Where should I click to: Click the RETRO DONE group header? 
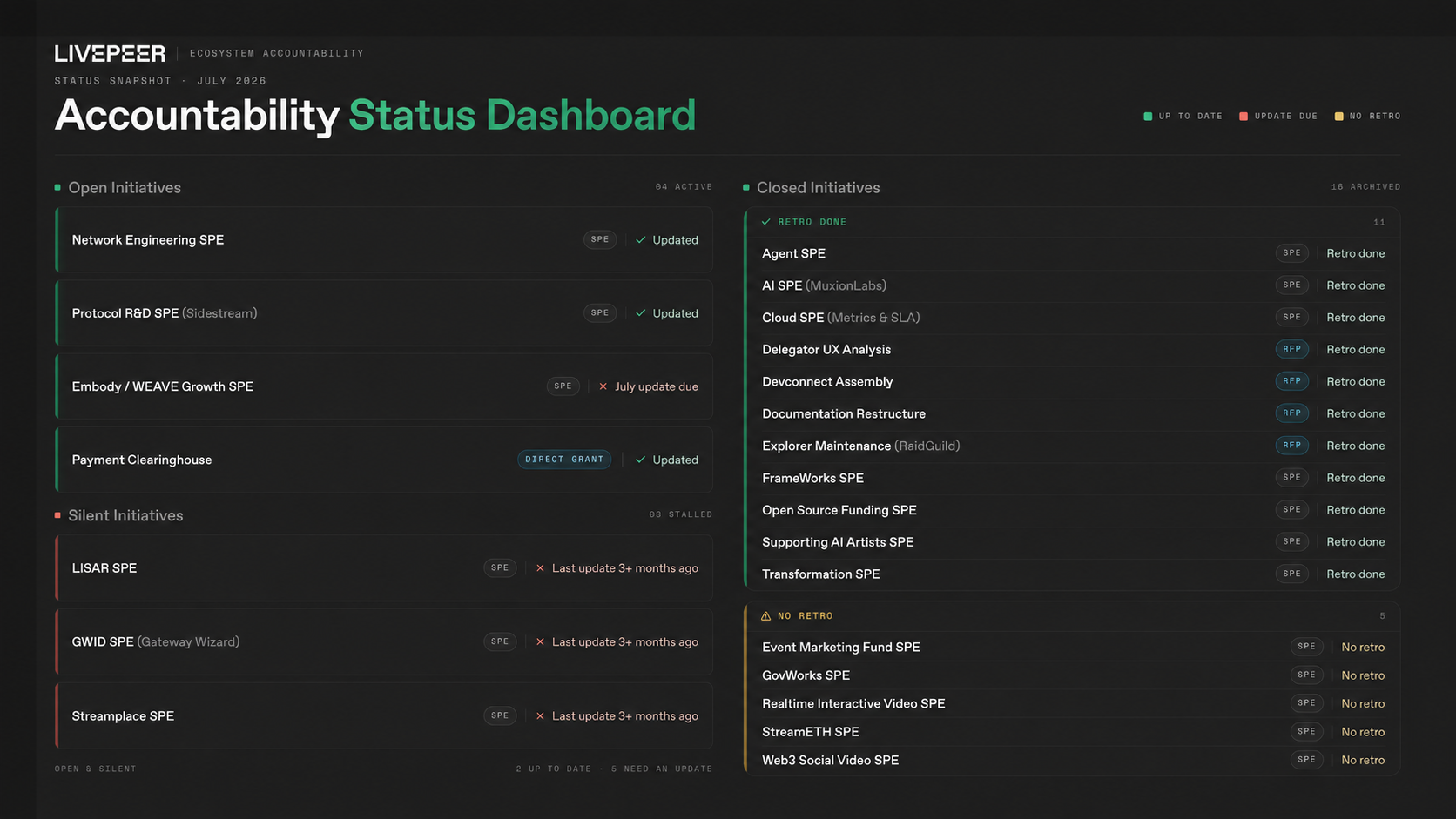point(1073,222)
